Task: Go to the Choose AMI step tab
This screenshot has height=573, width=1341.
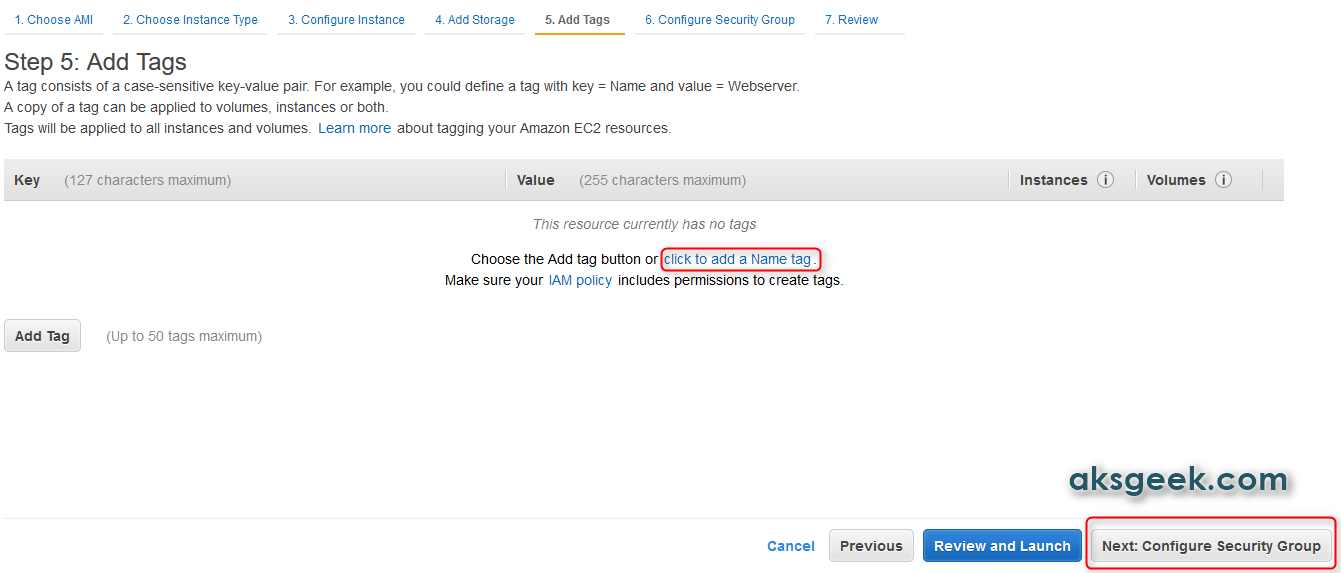Action: (54, 20)
